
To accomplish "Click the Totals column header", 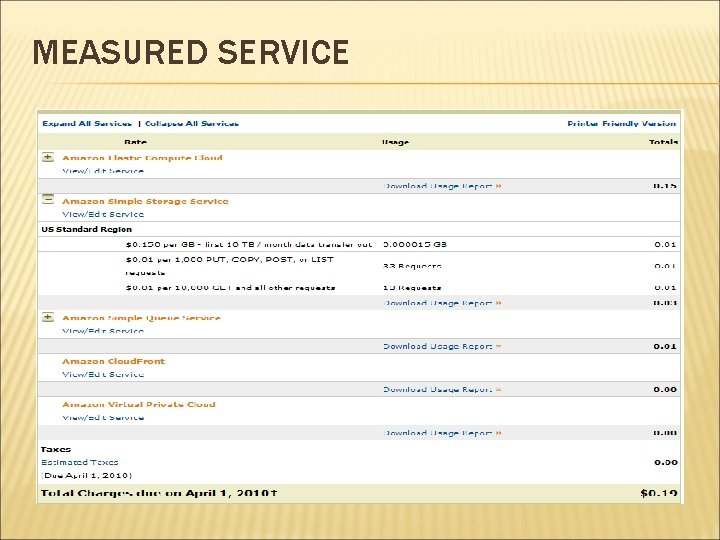I will pos(664,142).
